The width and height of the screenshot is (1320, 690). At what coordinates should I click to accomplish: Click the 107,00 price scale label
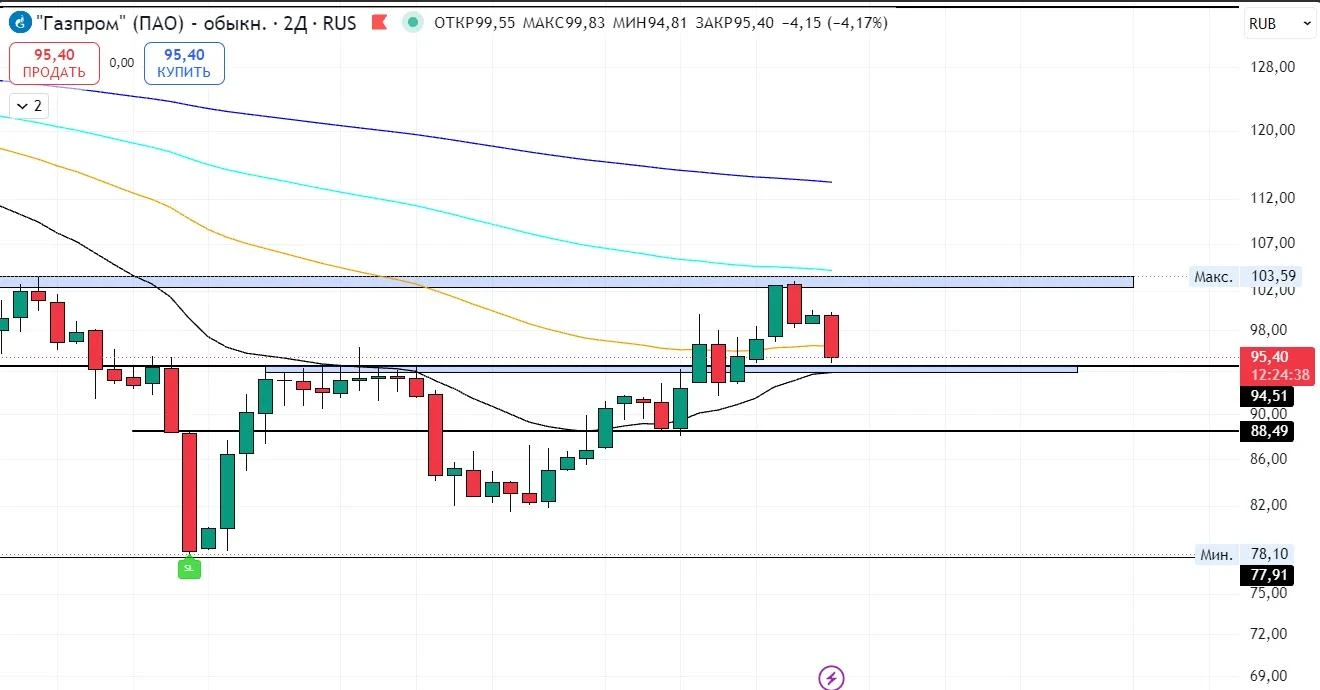click(1273, 242)
